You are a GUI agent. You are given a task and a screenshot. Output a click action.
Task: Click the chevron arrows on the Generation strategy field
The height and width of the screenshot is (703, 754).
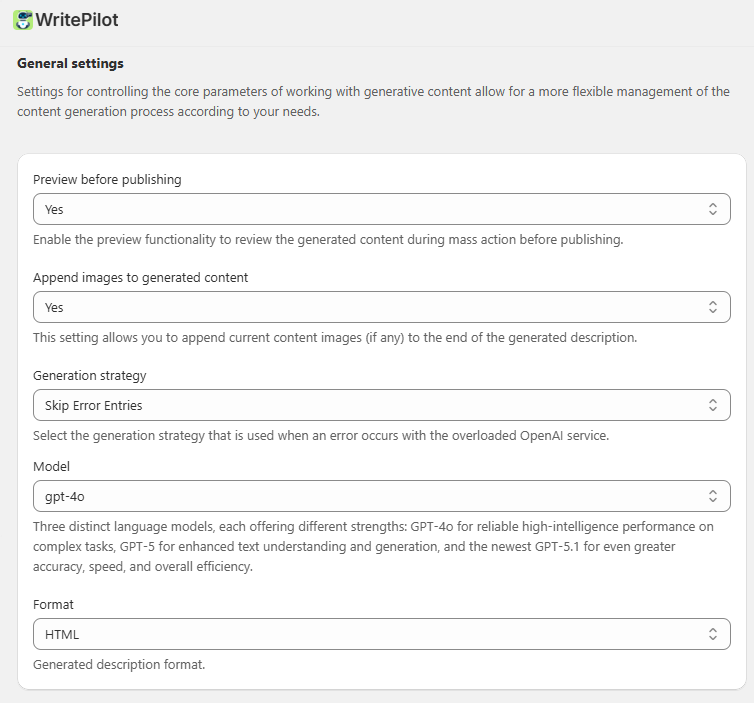click(712, 405)
